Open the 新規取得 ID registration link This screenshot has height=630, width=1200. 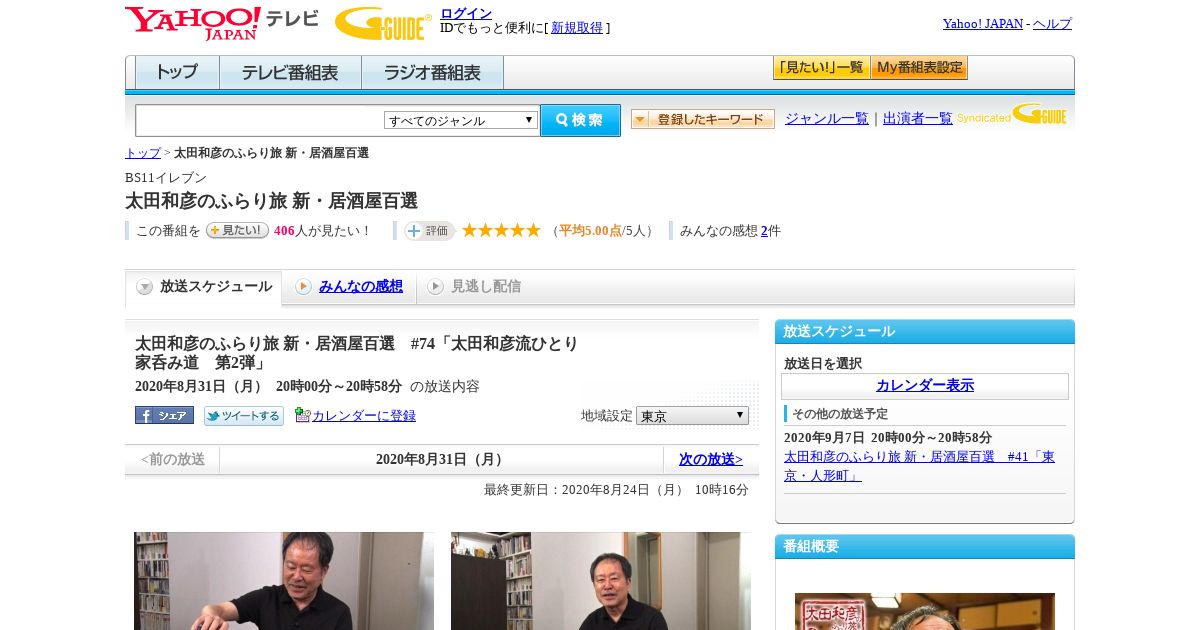[x=577, y=28]
